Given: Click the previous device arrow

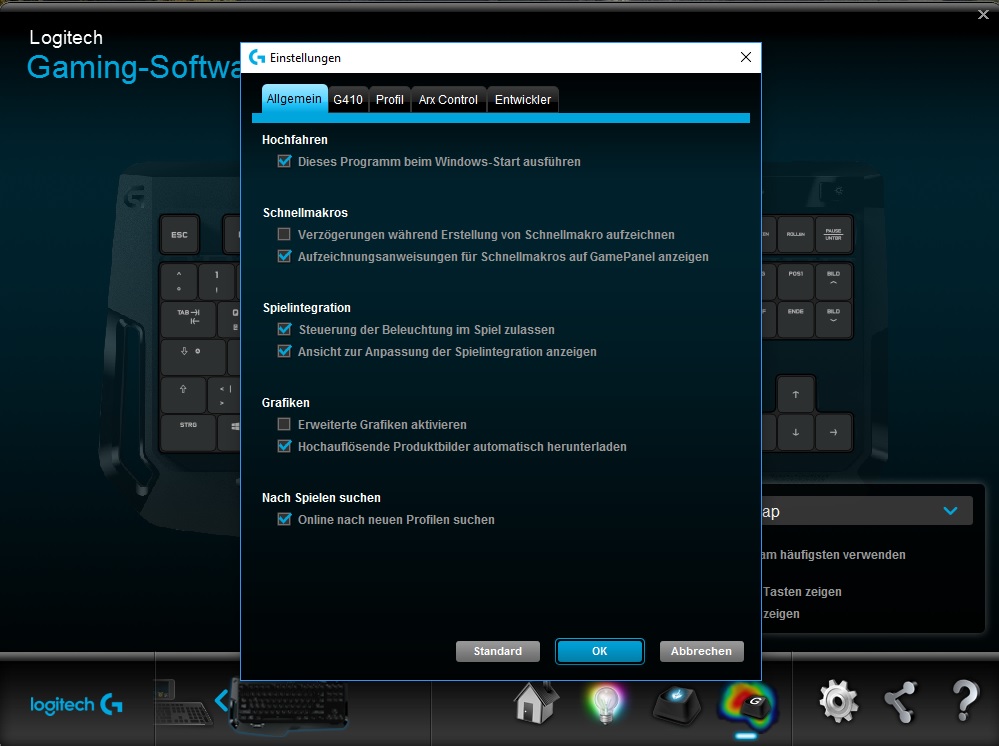Looking at the screenshot, I should pos(221,701).
